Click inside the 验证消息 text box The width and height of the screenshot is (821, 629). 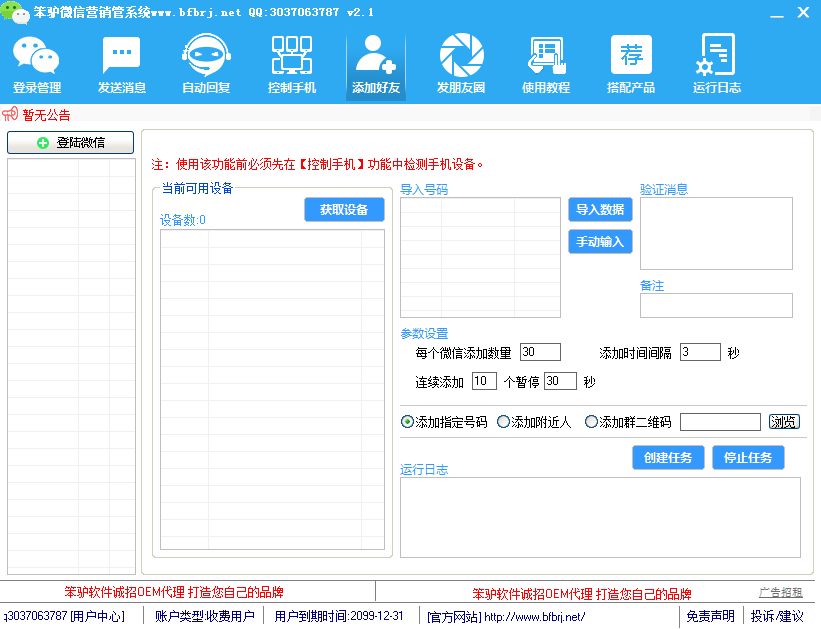pyautogui.click(x=716, y=234)
